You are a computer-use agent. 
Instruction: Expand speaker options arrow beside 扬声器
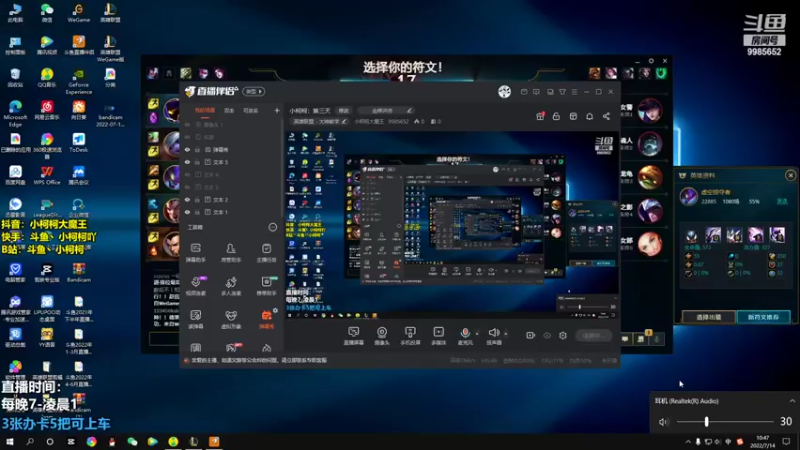click(x=506, y=334)
